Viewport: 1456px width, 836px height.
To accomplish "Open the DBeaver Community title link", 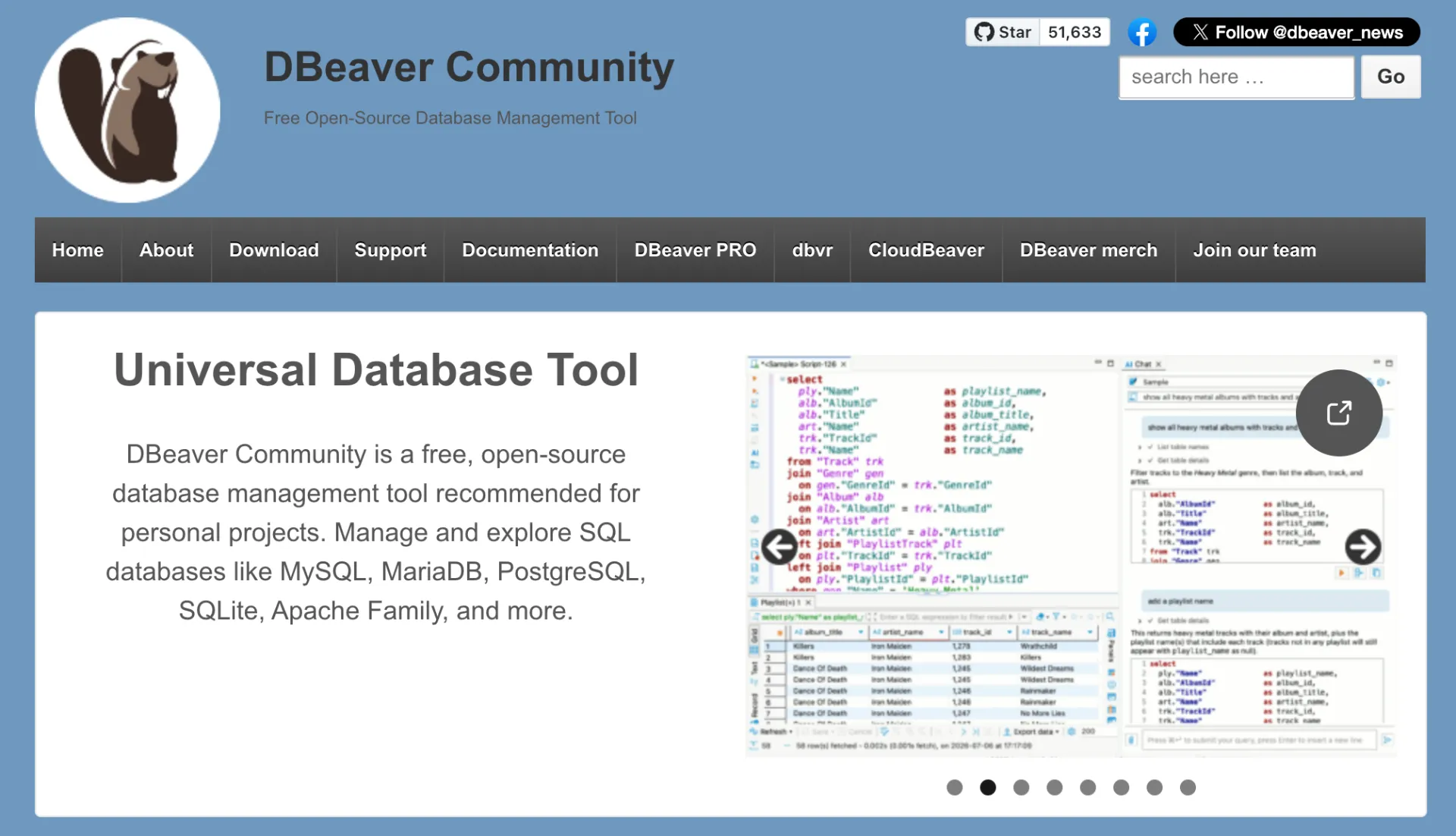I will click(469, 67).
